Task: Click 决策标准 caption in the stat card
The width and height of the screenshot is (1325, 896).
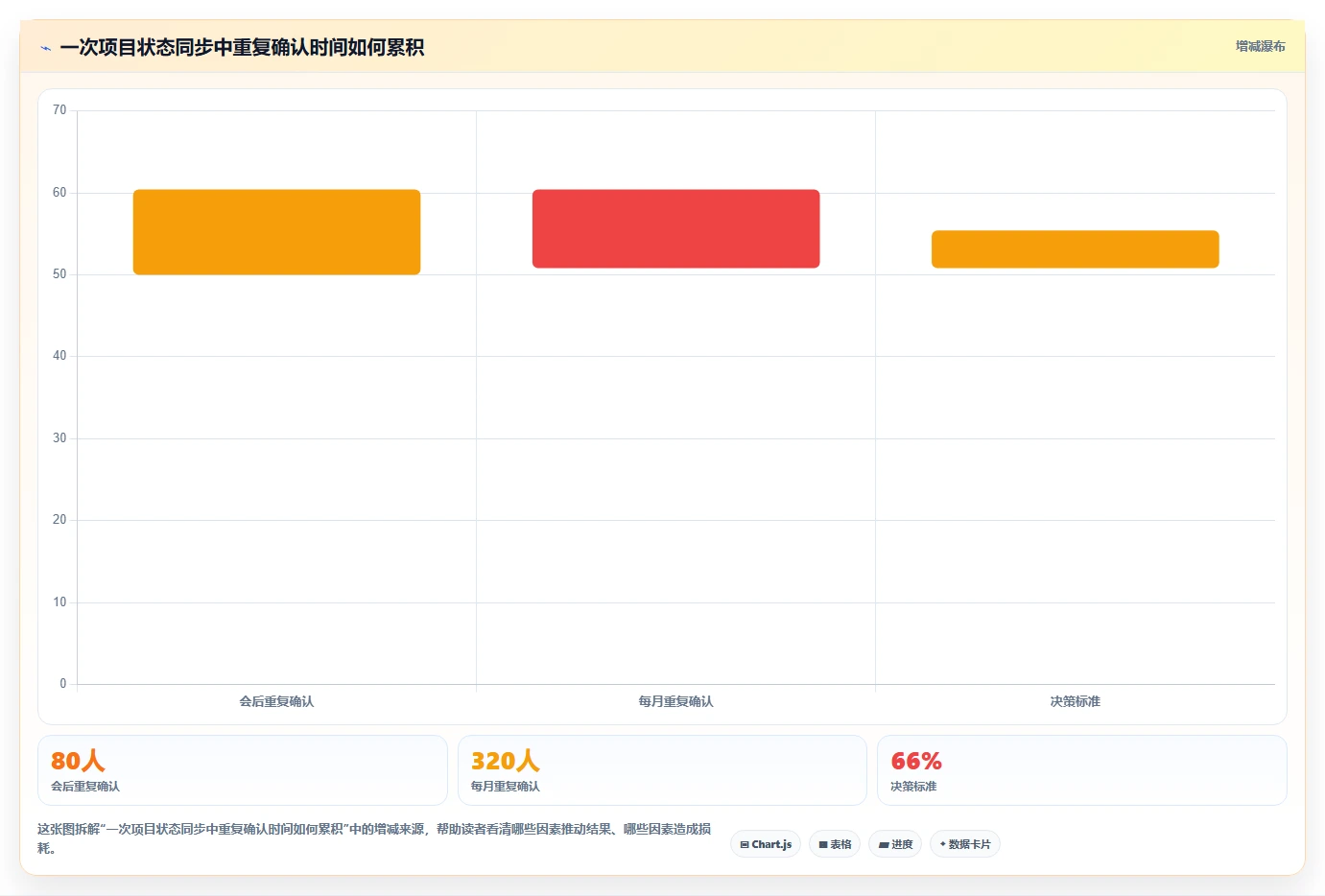Action: (913, 786)
